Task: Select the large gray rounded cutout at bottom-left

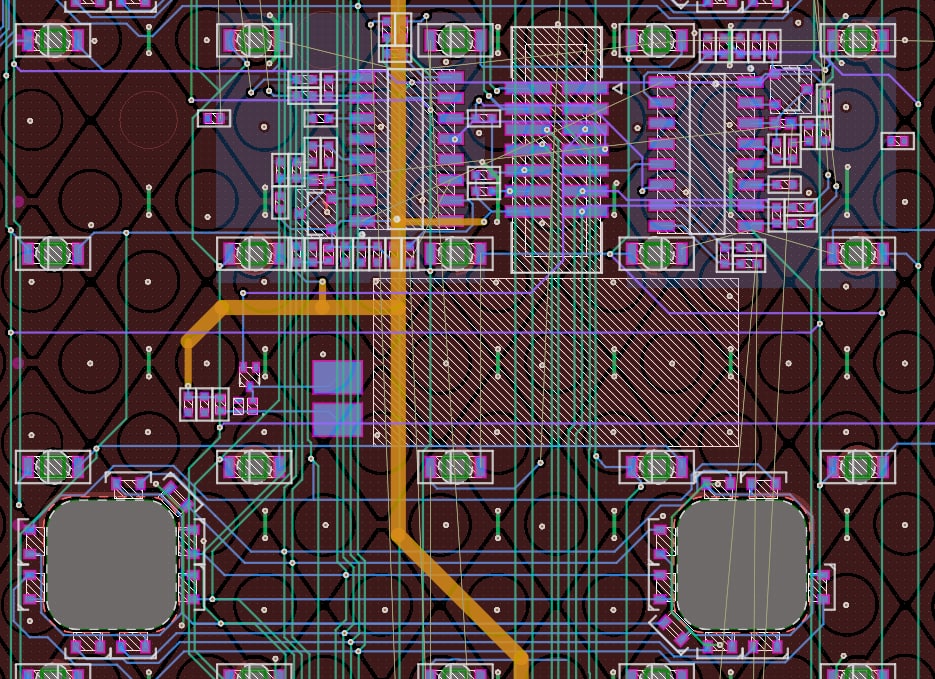Action: [112, 565]
